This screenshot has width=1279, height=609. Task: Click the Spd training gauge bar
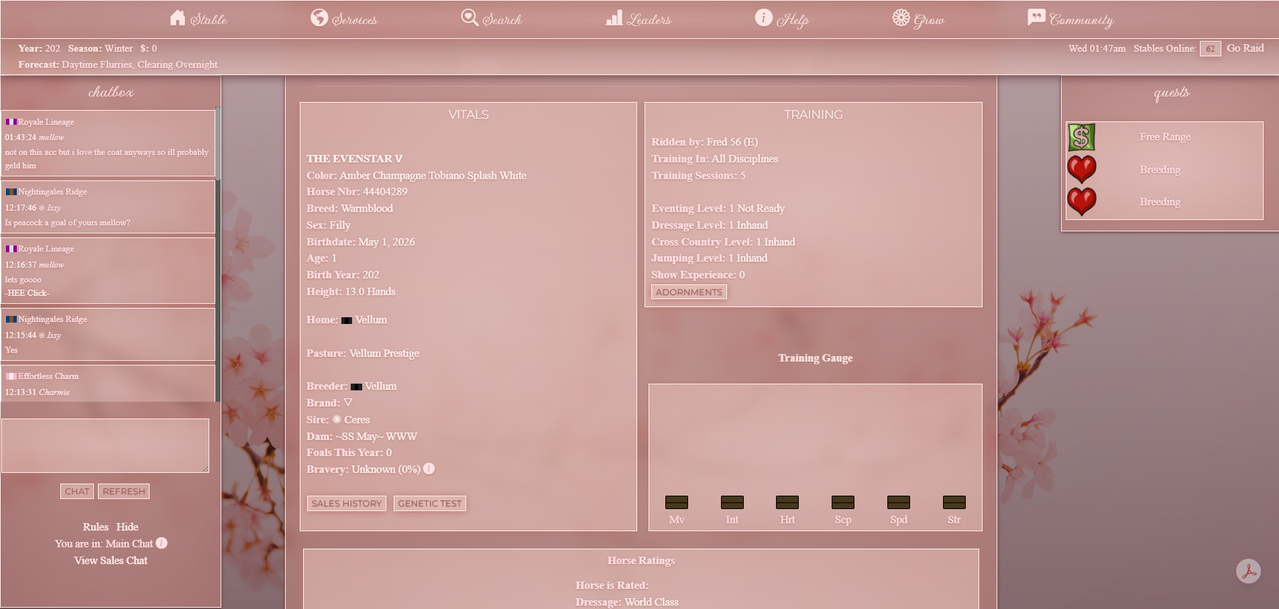[898, 502]
